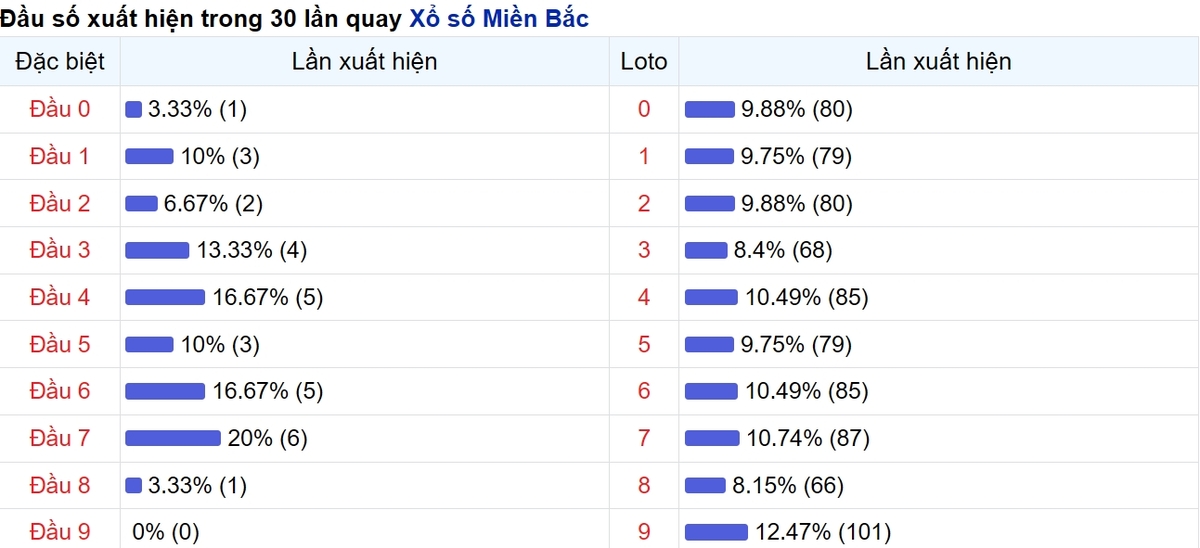Screen dimensions: 1200x548
Task: Click the Đầu 9 row label
Action: [60, 532]
